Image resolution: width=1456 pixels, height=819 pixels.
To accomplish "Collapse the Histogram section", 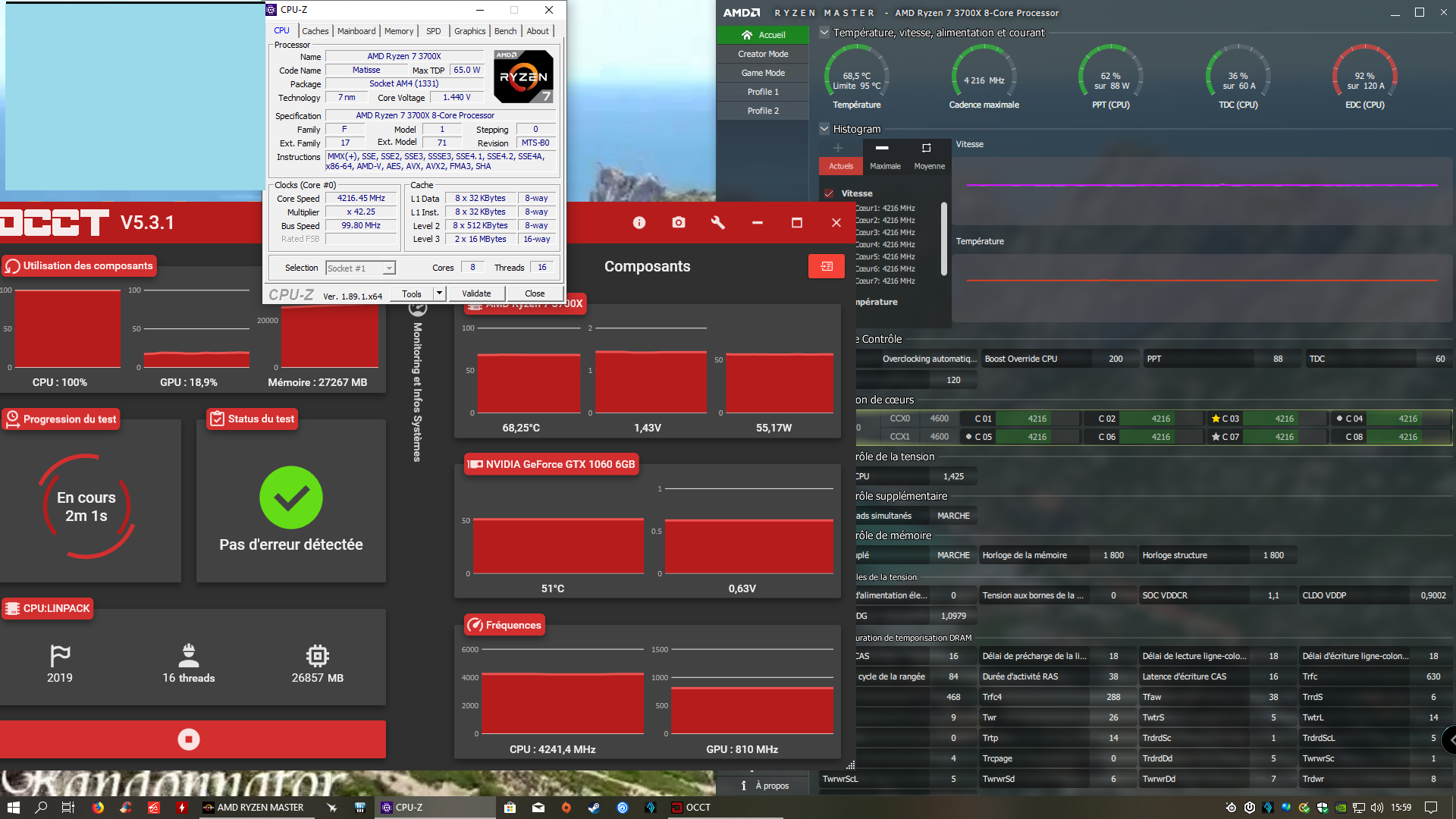I will [x=824, y=129].
